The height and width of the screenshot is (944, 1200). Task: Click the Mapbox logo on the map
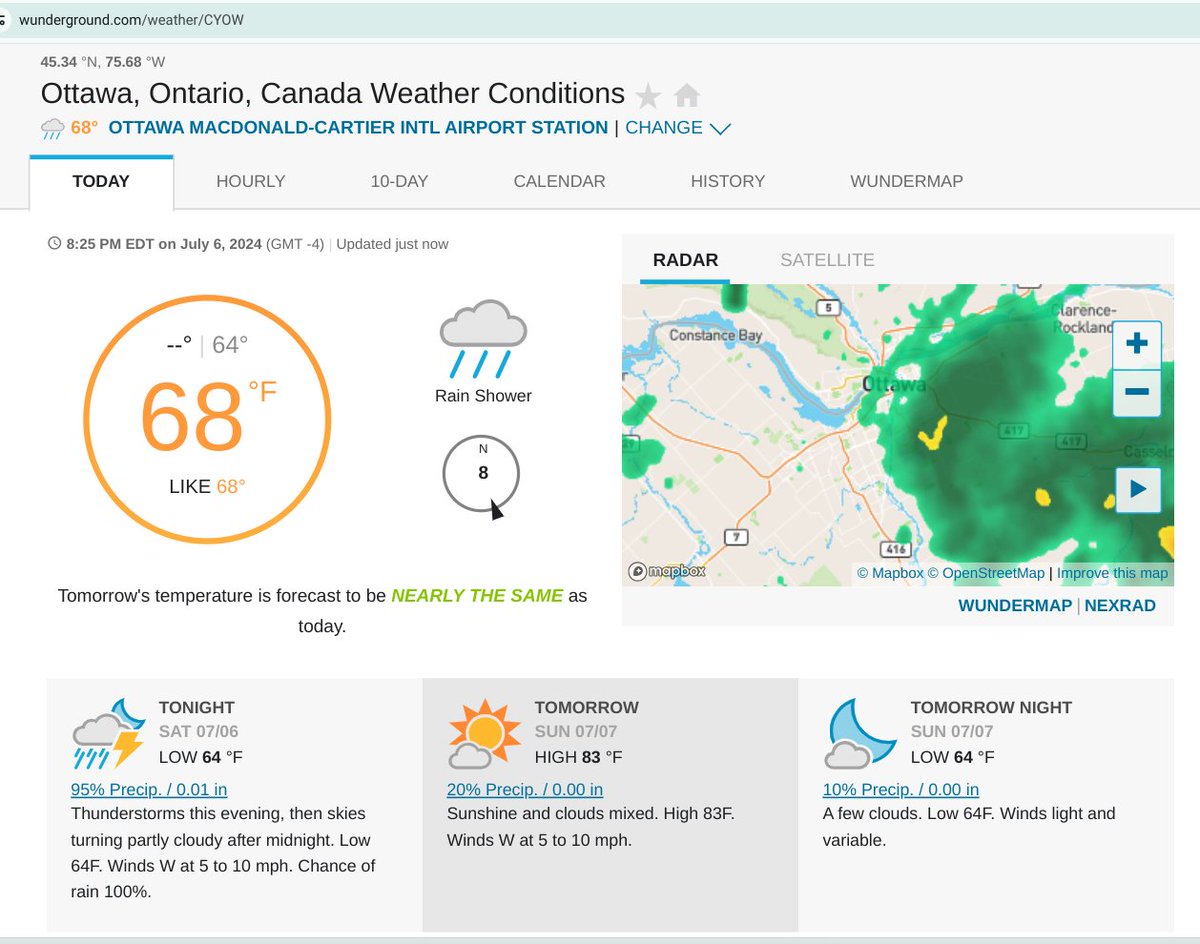667,571
